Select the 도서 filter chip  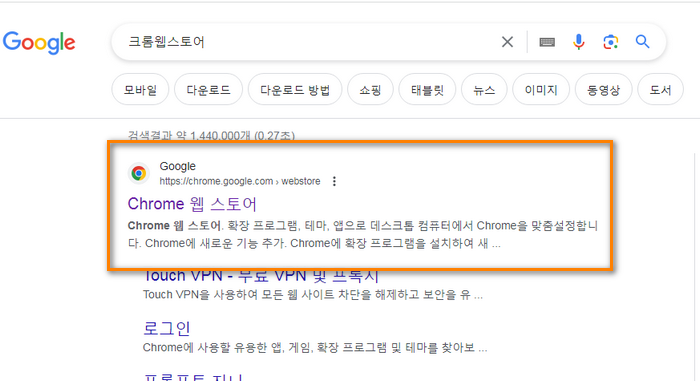click(x=660, y=90)
